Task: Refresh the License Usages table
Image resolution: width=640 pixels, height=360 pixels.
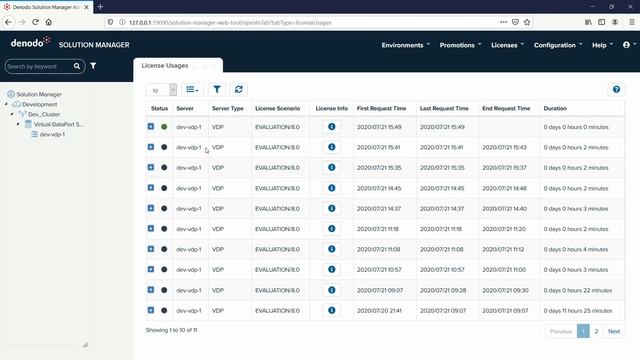Action: click(x=239, y=89)
